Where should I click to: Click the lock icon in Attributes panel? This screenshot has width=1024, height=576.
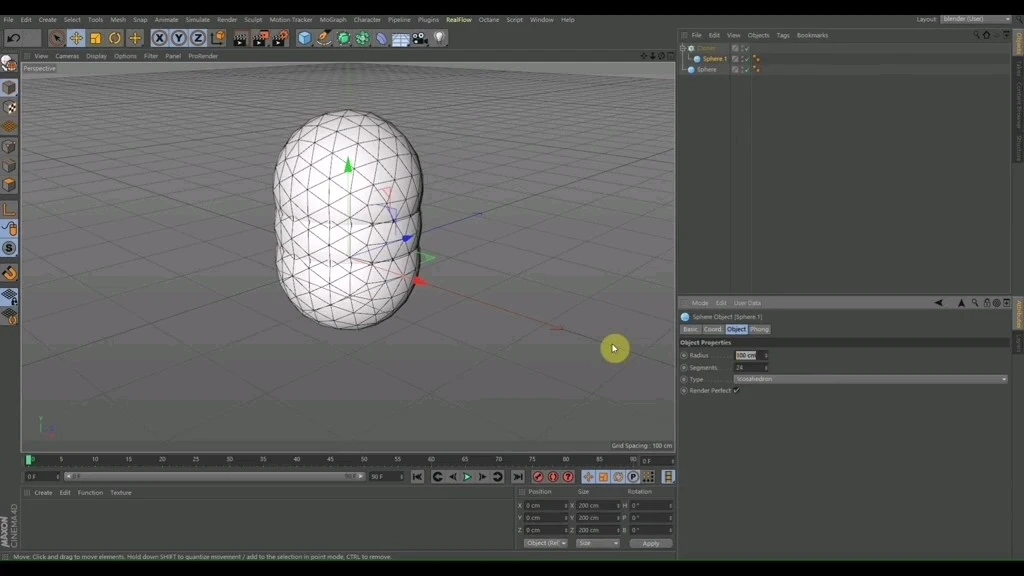[987, 303]
